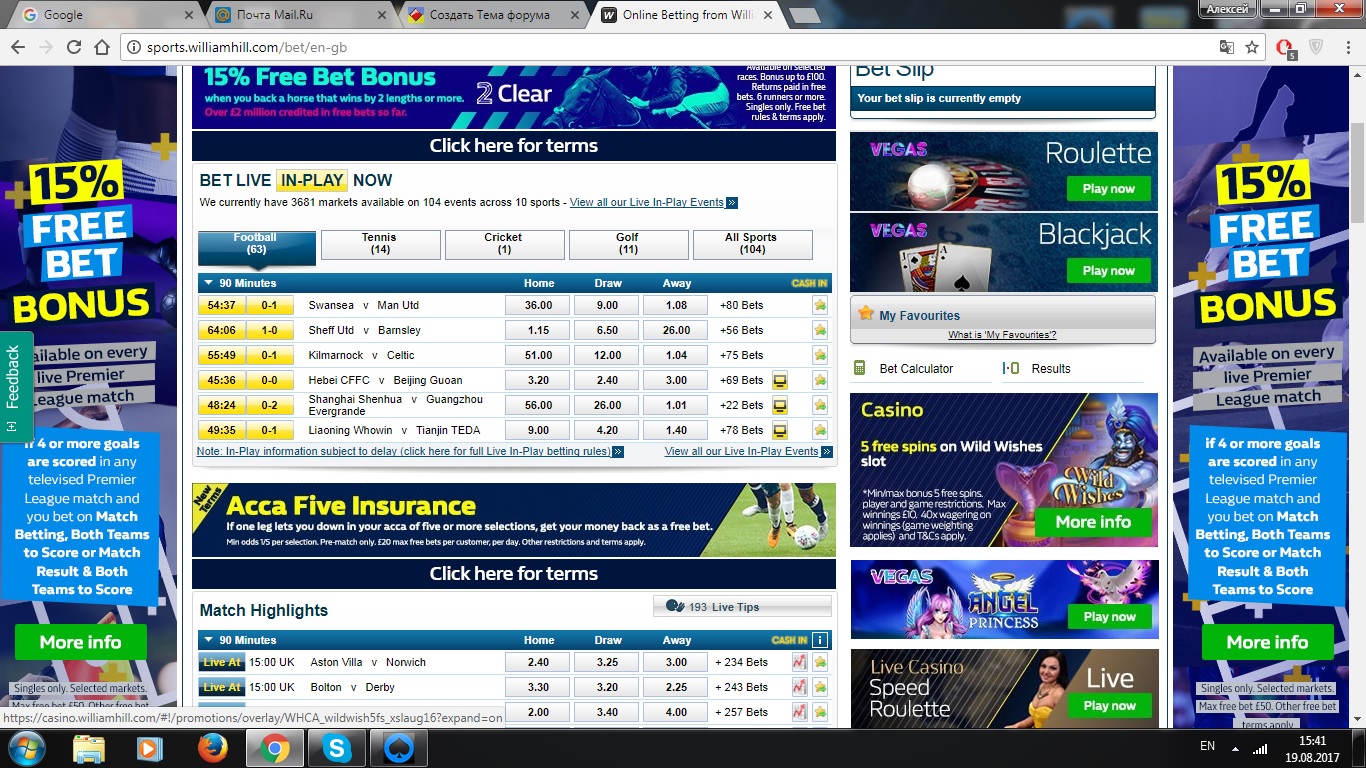Screen dimensions: 1366x768
Task: Select Aston Villa home odds 2.40
Action: point(538,662)
